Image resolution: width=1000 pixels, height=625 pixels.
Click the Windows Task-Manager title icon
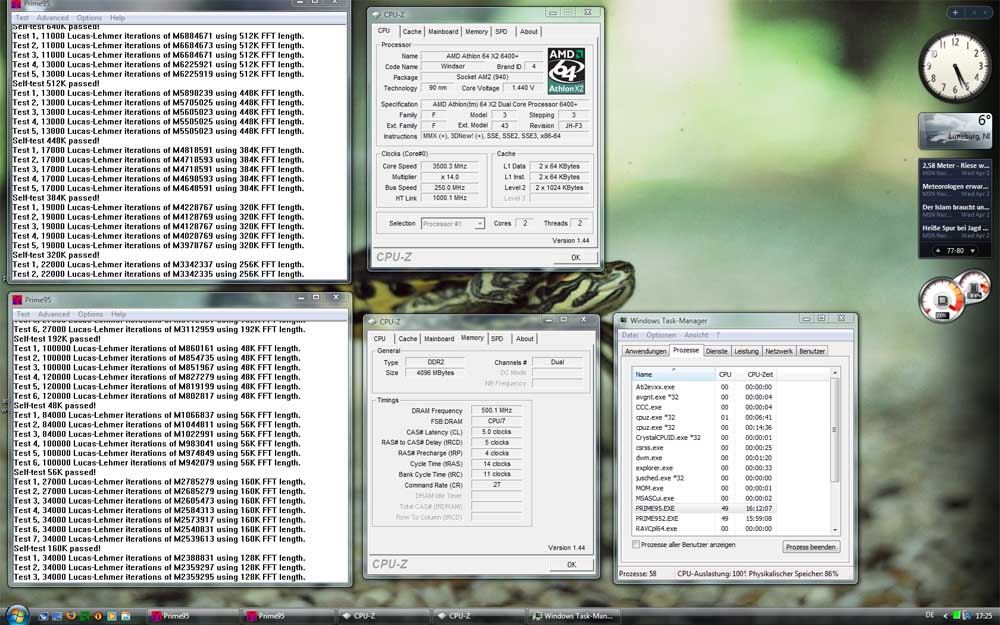click(x=623, y=320)
